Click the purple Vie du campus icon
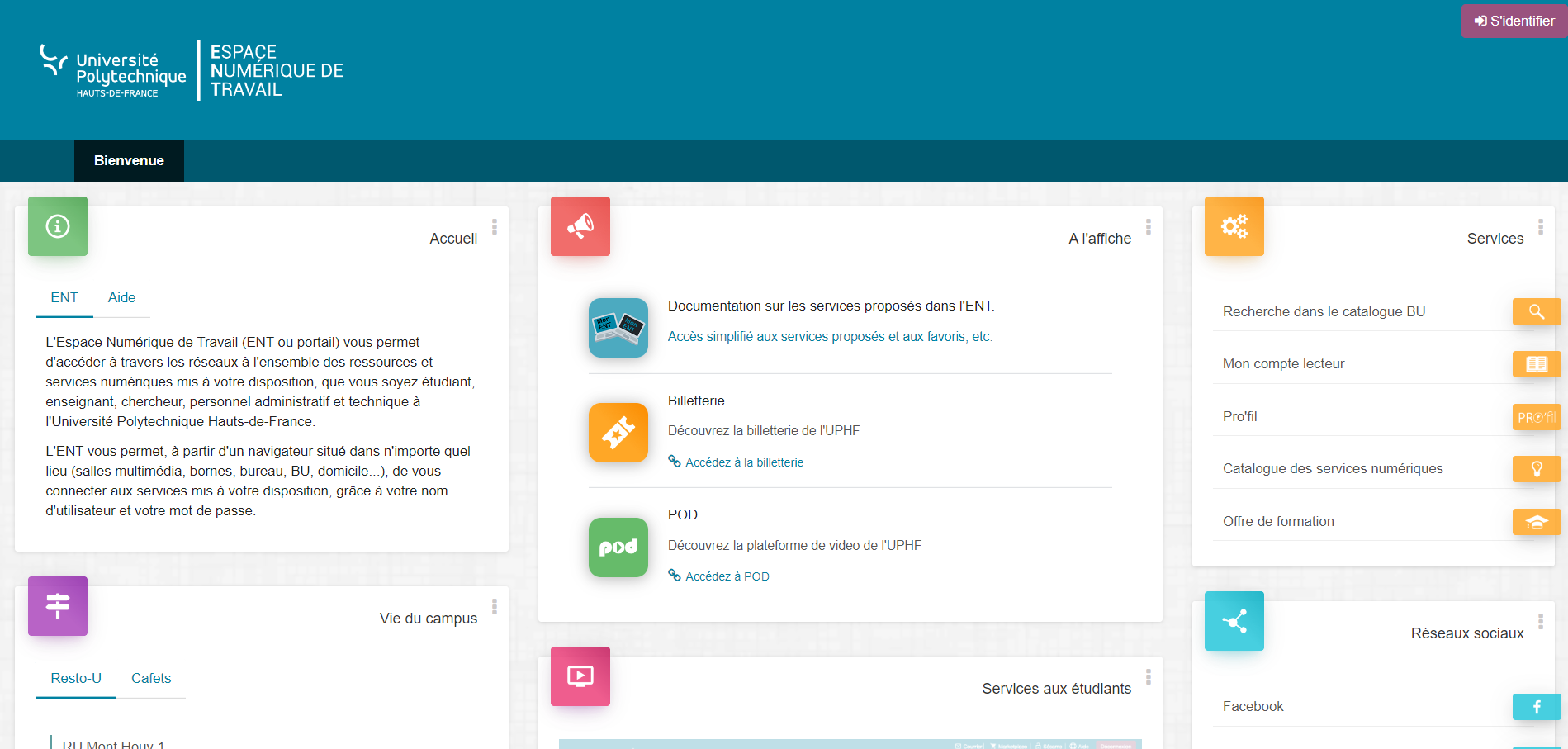1568x749 pixels. coord(57,605)
